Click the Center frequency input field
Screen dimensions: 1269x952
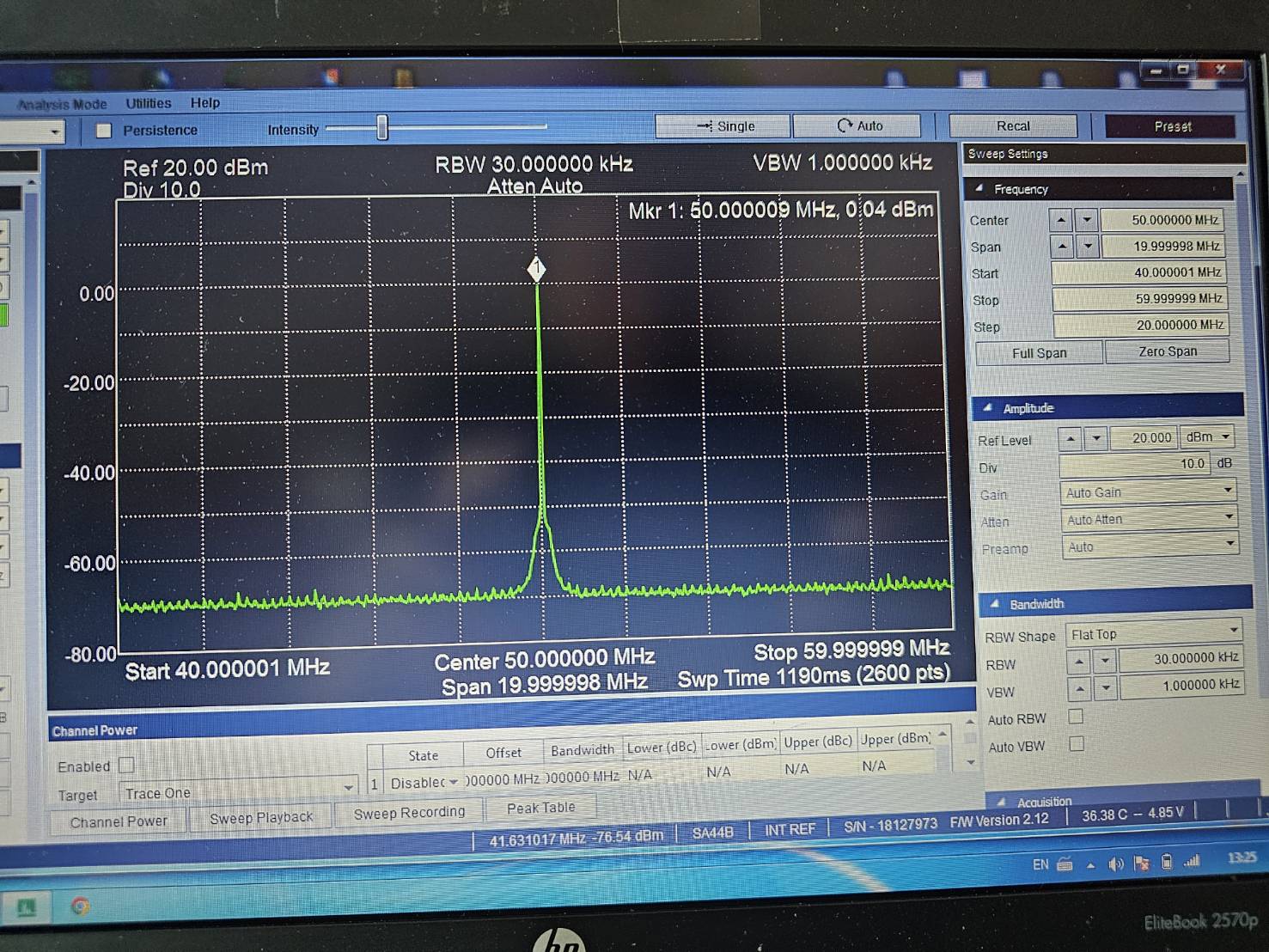click(x=1162, y=220)
